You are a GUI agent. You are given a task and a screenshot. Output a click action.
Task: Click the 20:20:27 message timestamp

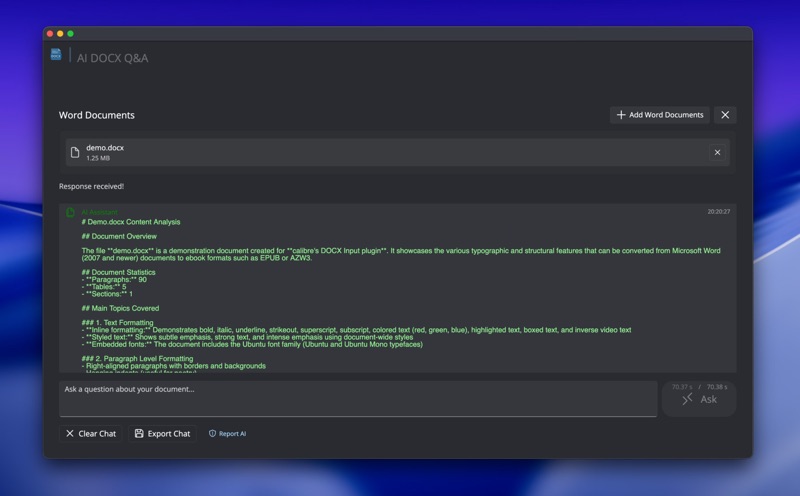coord(718,211)
